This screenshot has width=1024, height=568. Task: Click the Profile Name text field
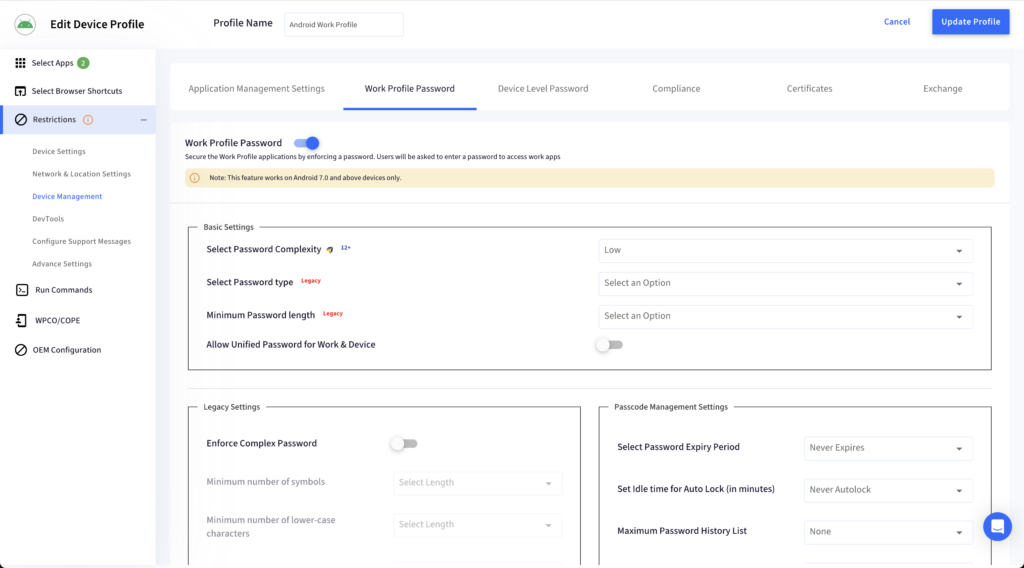[x=343, y=24]
